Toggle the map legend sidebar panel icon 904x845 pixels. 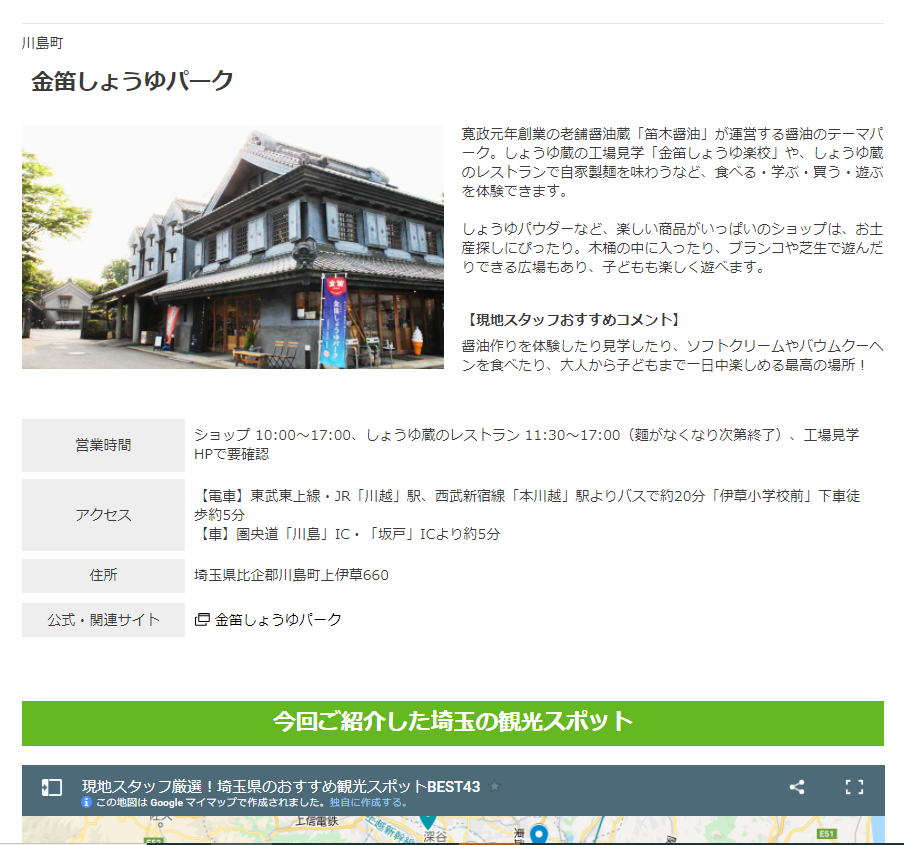[52, 788]
